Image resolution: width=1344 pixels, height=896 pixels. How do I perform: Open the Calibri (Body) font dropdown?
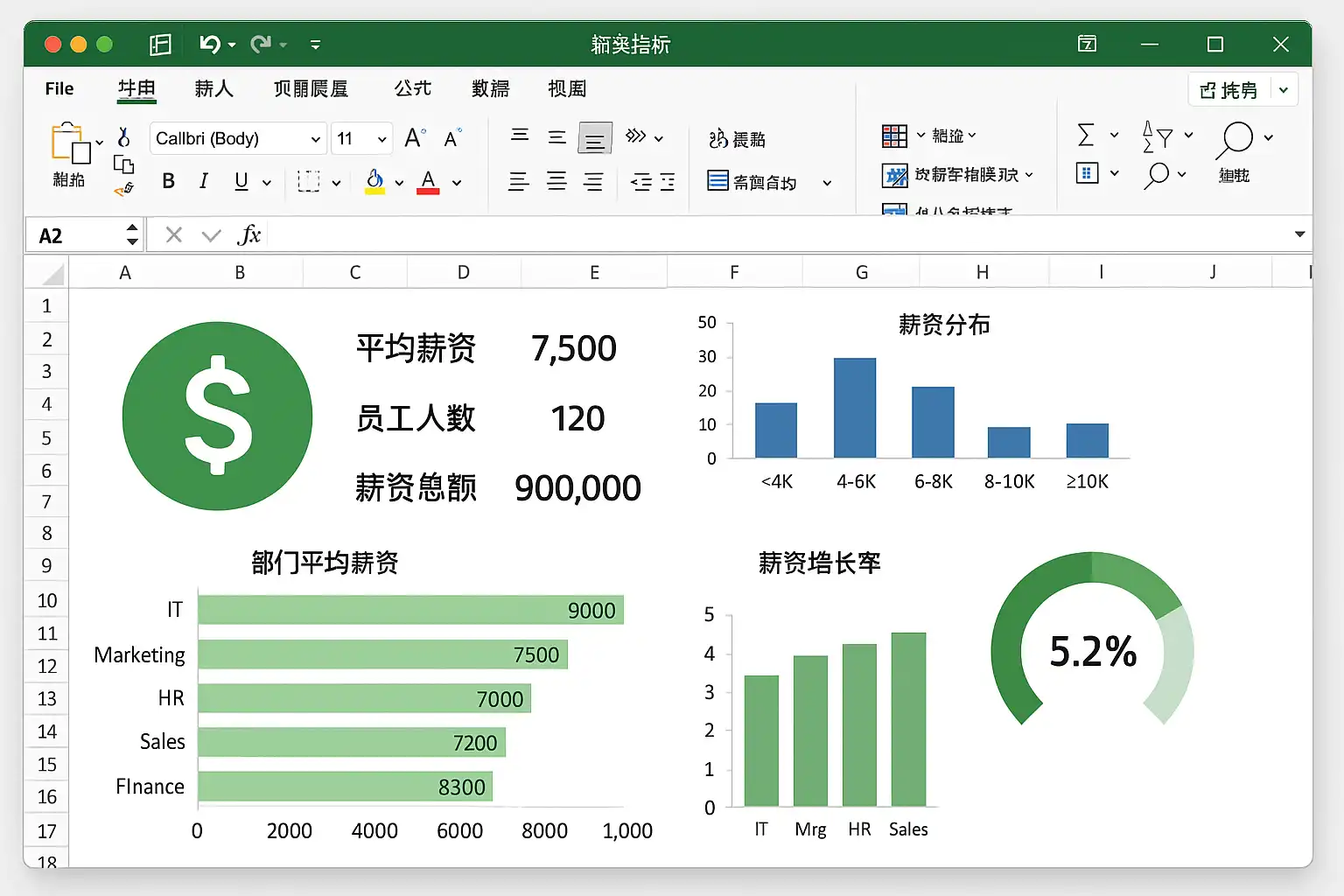point(237,138)
